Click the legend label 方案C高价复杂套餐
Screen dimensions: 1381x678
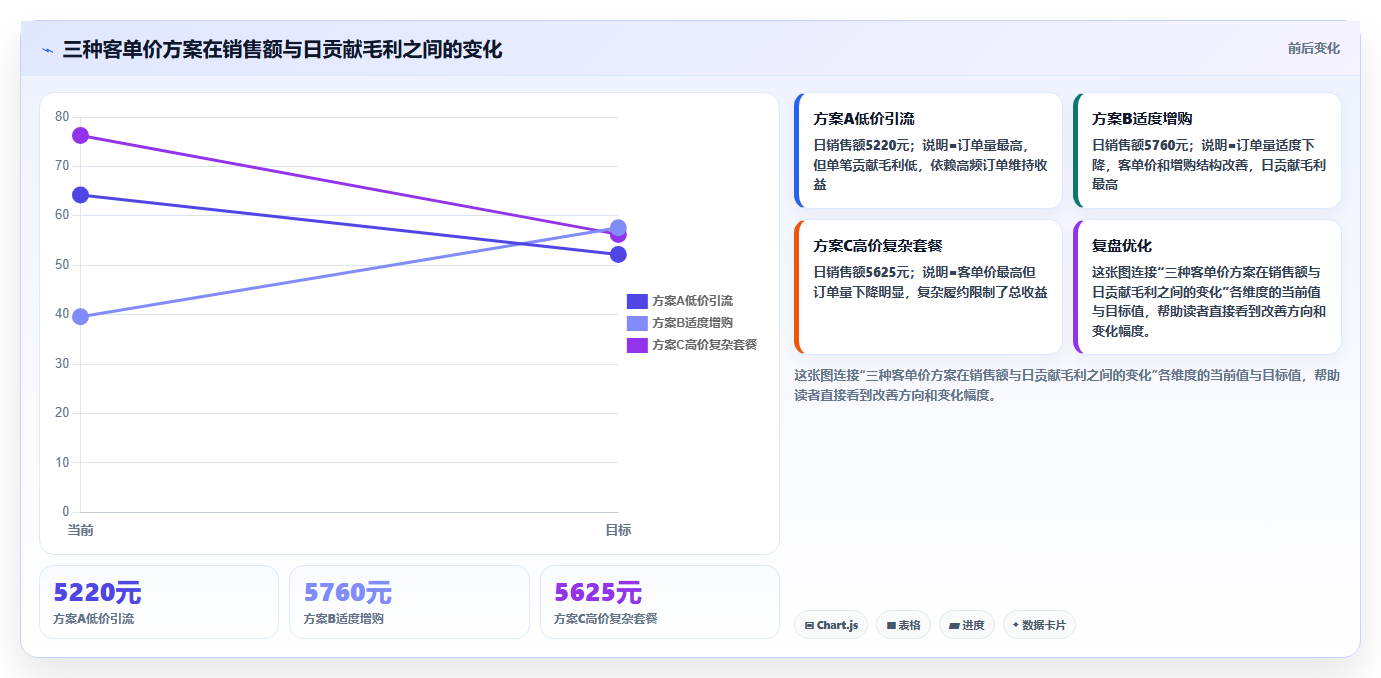click(x=704, y=345)
